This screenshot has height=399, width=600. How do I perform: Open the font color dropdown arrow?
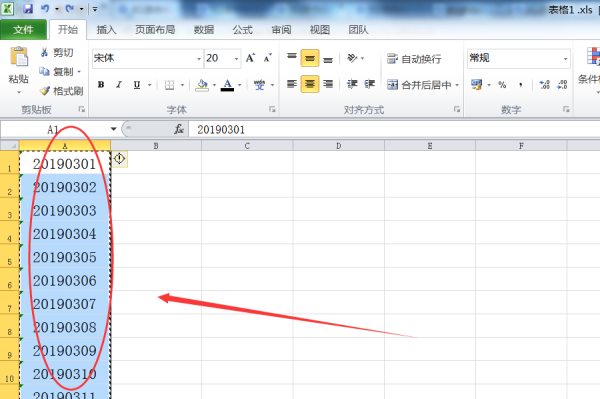pos(240,85)
